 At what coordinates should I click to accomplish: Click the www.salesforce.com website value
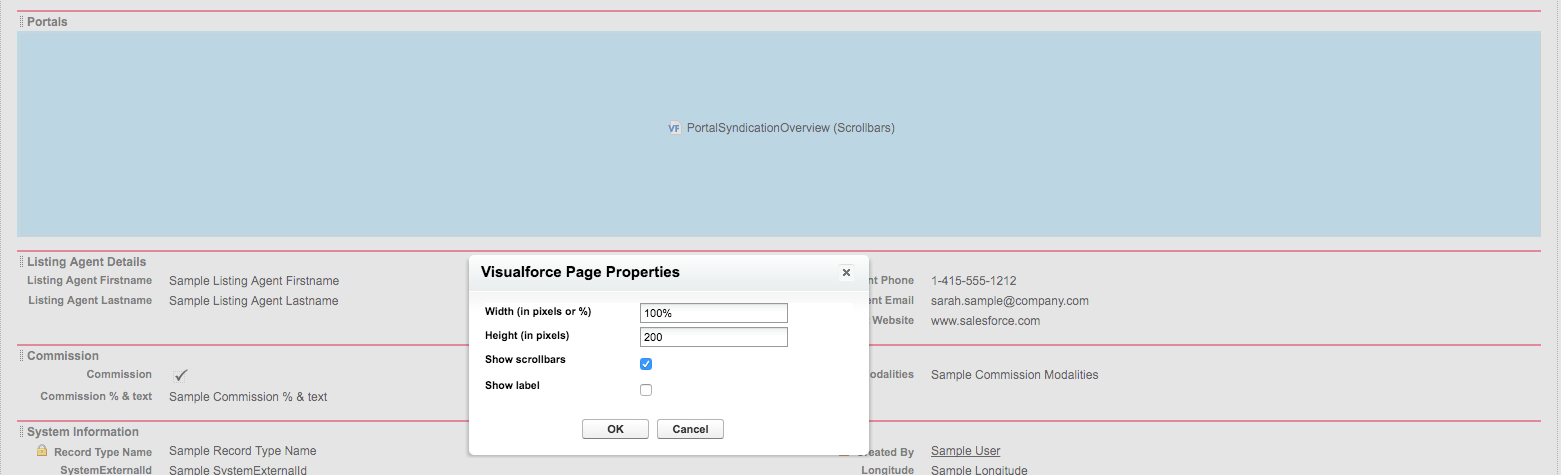[x=986, y=321]
